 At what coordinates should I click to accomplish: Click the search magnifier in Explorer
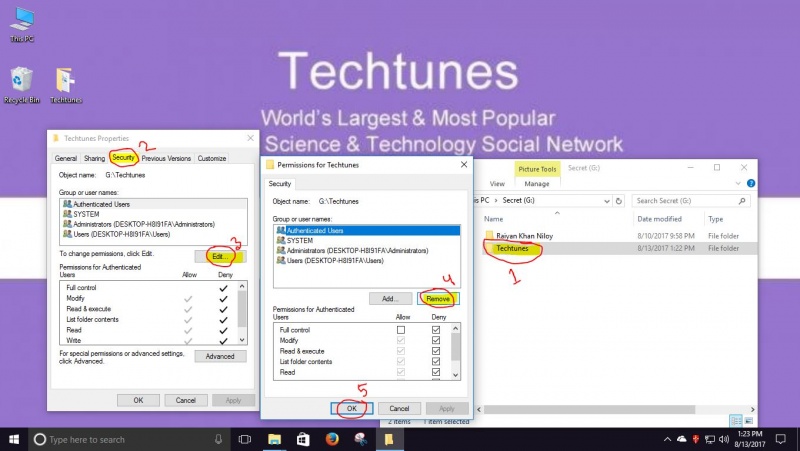point(742,201)
